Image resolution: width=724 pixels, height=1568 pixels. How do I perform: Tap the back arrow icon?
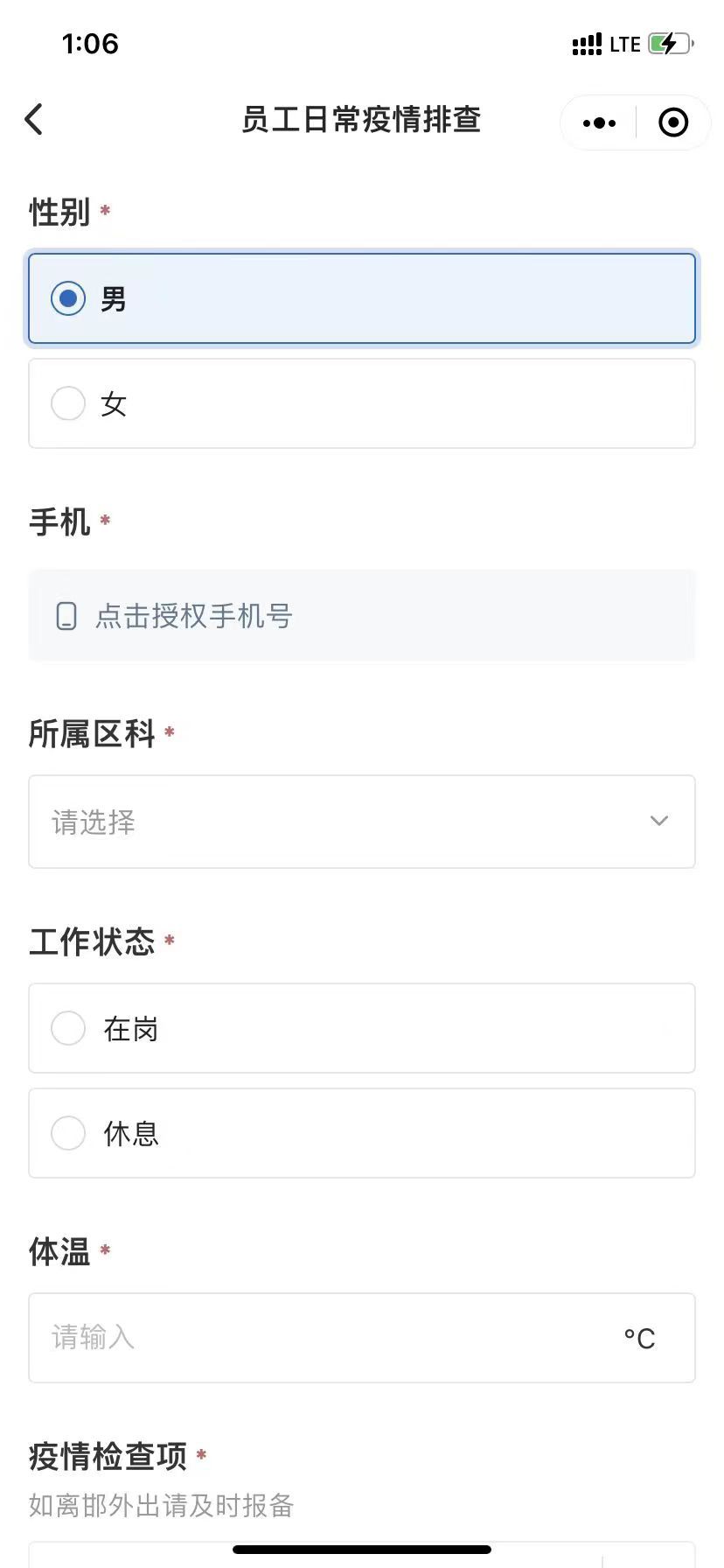tap(34, 120)
